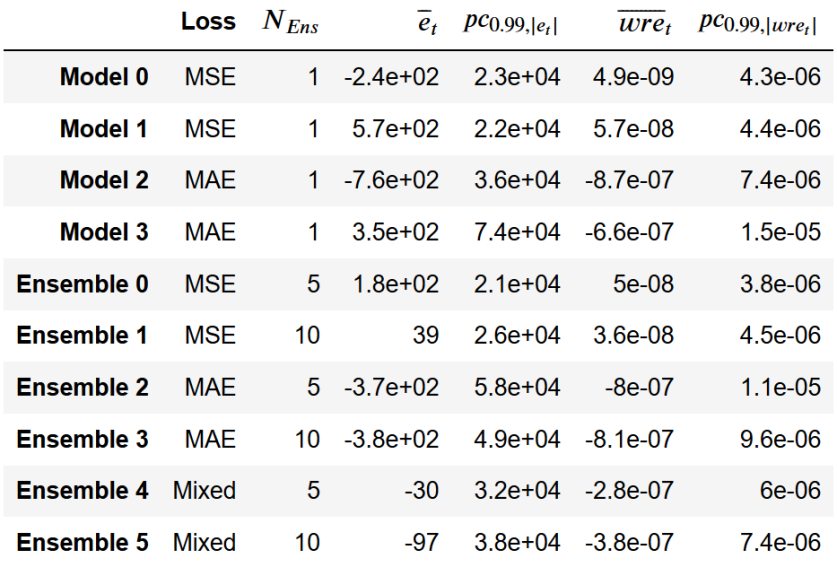Click the Ensemble 3 row label
This screenshot has height=576, width=837.
pyautogui.click(x=83, y=439)
